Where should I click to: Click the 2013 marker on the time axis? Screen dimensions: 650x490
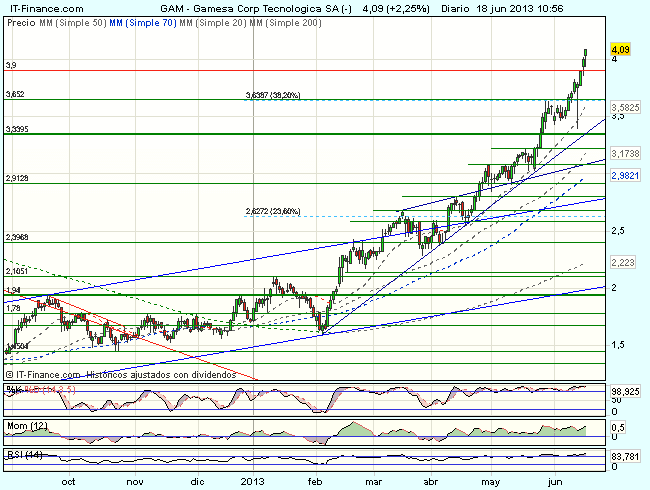[x=254, y=480]
